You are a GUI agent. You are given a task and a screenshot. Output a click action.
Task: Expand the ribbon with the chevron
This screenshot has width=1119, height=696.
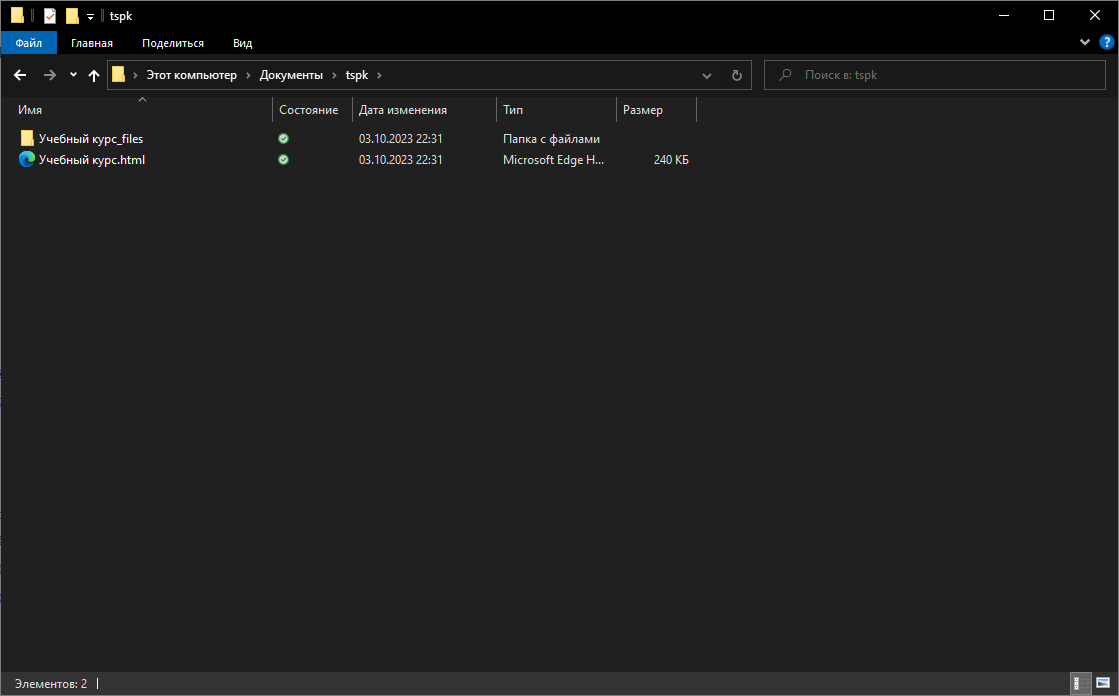(x=1086, y=43)
